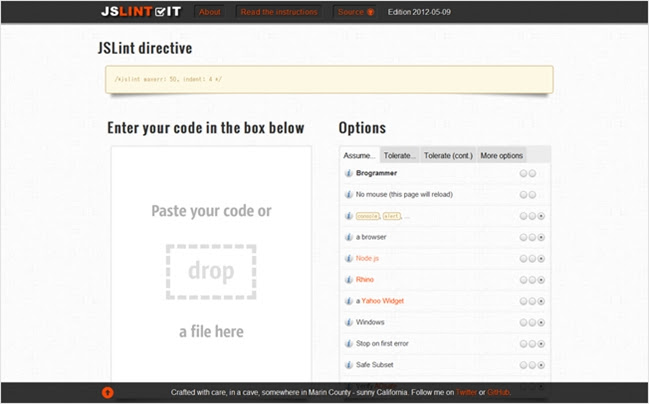Click Read the instructions button
Screen dimensions: 649x404
pyautogui.click(x=279, y=12)
